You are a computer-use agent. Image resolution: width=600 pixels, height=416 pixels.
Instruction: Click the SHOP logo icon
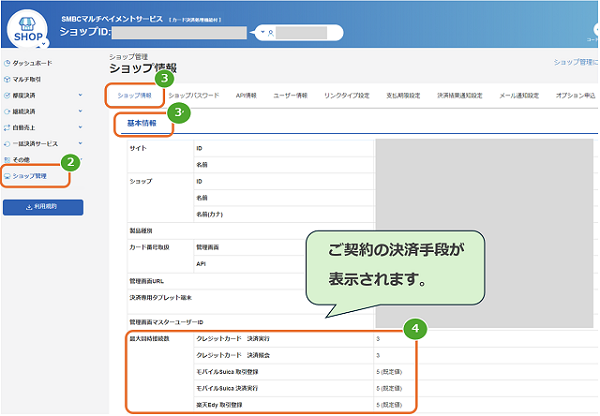coord(28,30)
